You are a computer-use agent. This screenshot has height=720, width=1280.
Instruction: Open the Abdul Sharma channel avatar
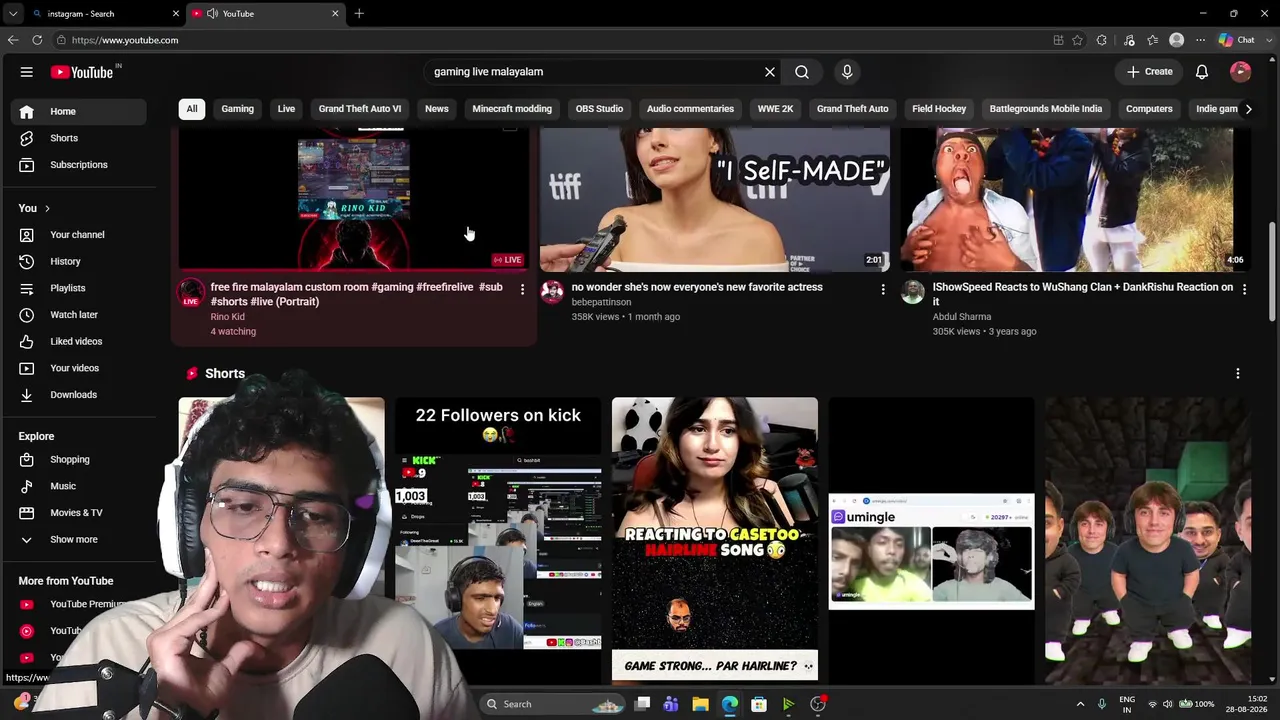tap(913, 292)
